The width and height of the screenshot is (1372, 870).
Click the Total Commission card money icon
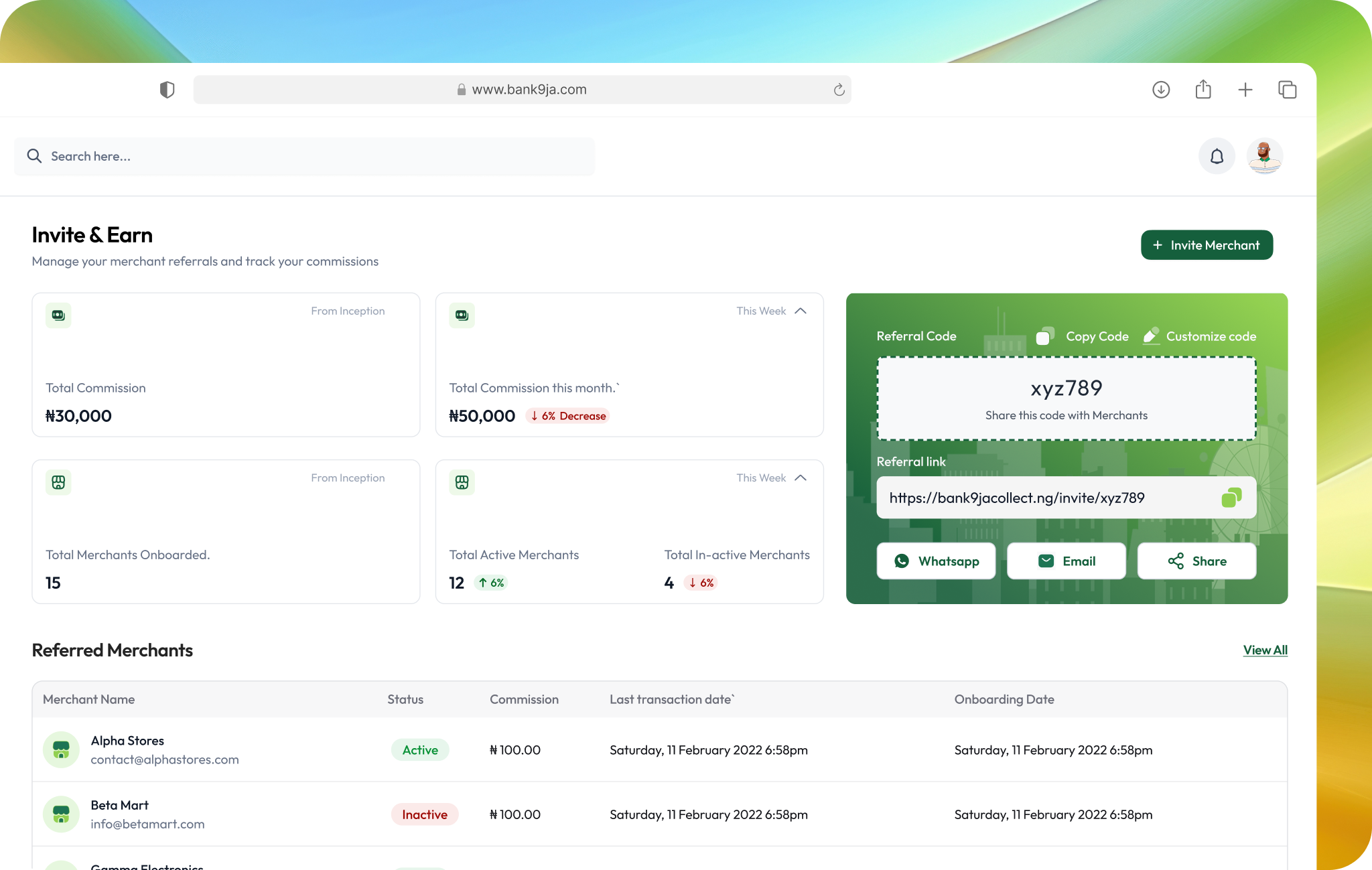(58, 315)
